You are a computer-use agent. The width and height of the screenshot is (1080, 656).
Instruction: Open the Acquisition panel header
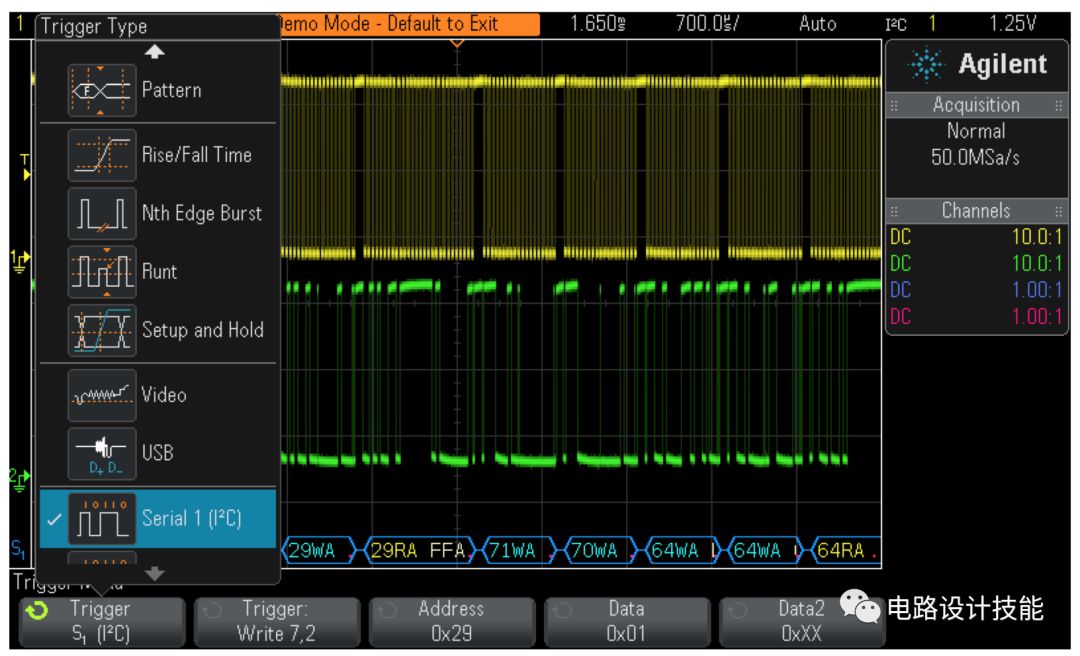(x=976, y=105)
